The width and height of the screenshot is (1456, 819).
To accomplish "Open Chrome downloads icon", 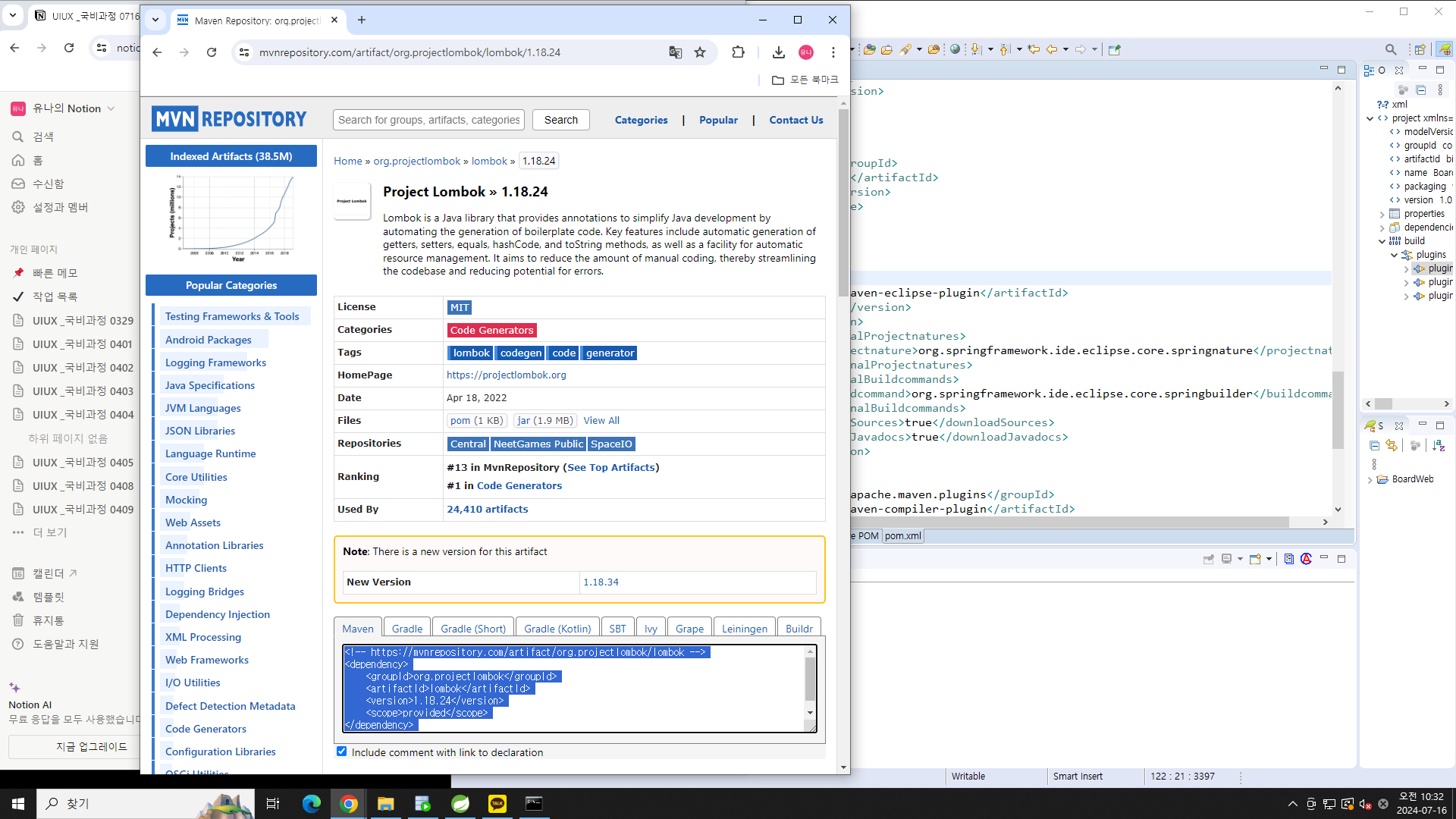I will point(778,52).
